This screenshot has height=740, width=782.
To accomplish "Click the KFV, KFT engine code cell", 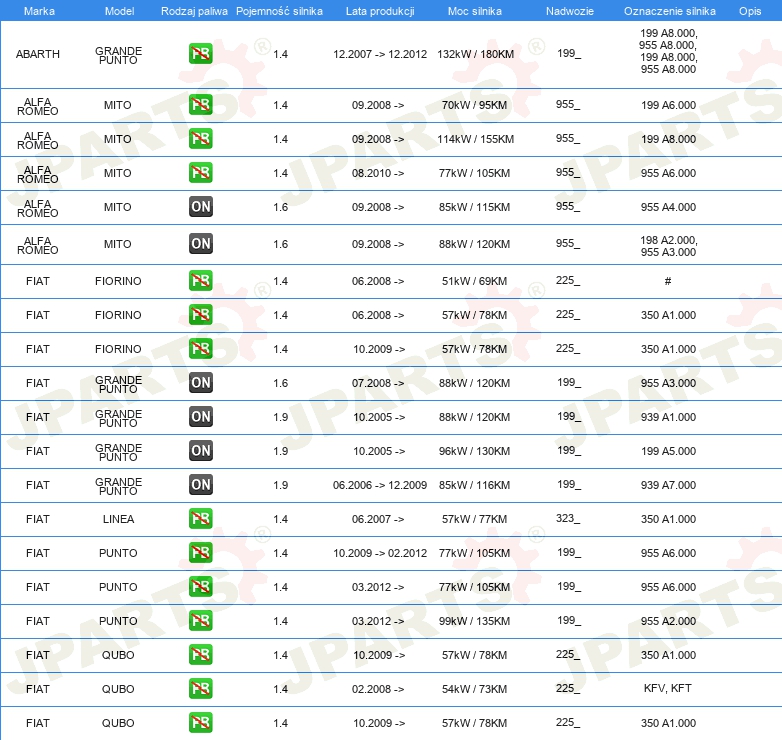I will coord(668,689).
